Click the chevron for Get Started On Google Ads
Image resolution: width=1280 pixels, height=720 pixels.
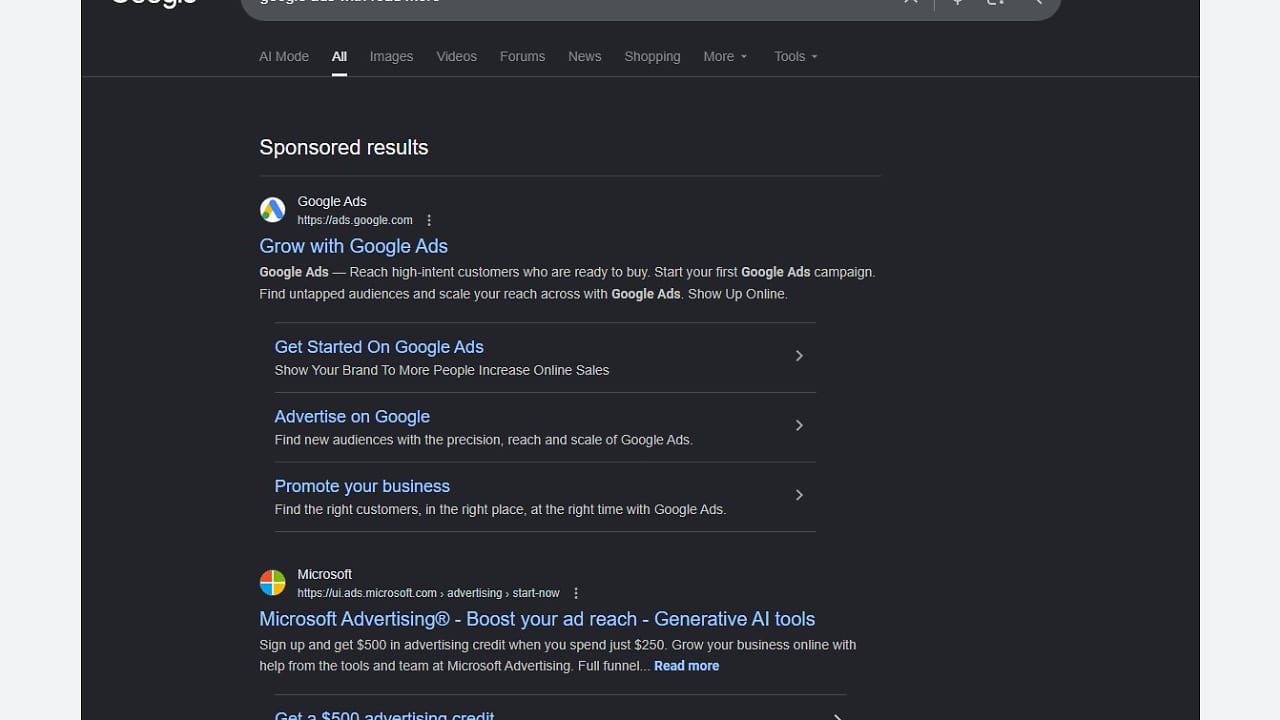coord(799,356)
